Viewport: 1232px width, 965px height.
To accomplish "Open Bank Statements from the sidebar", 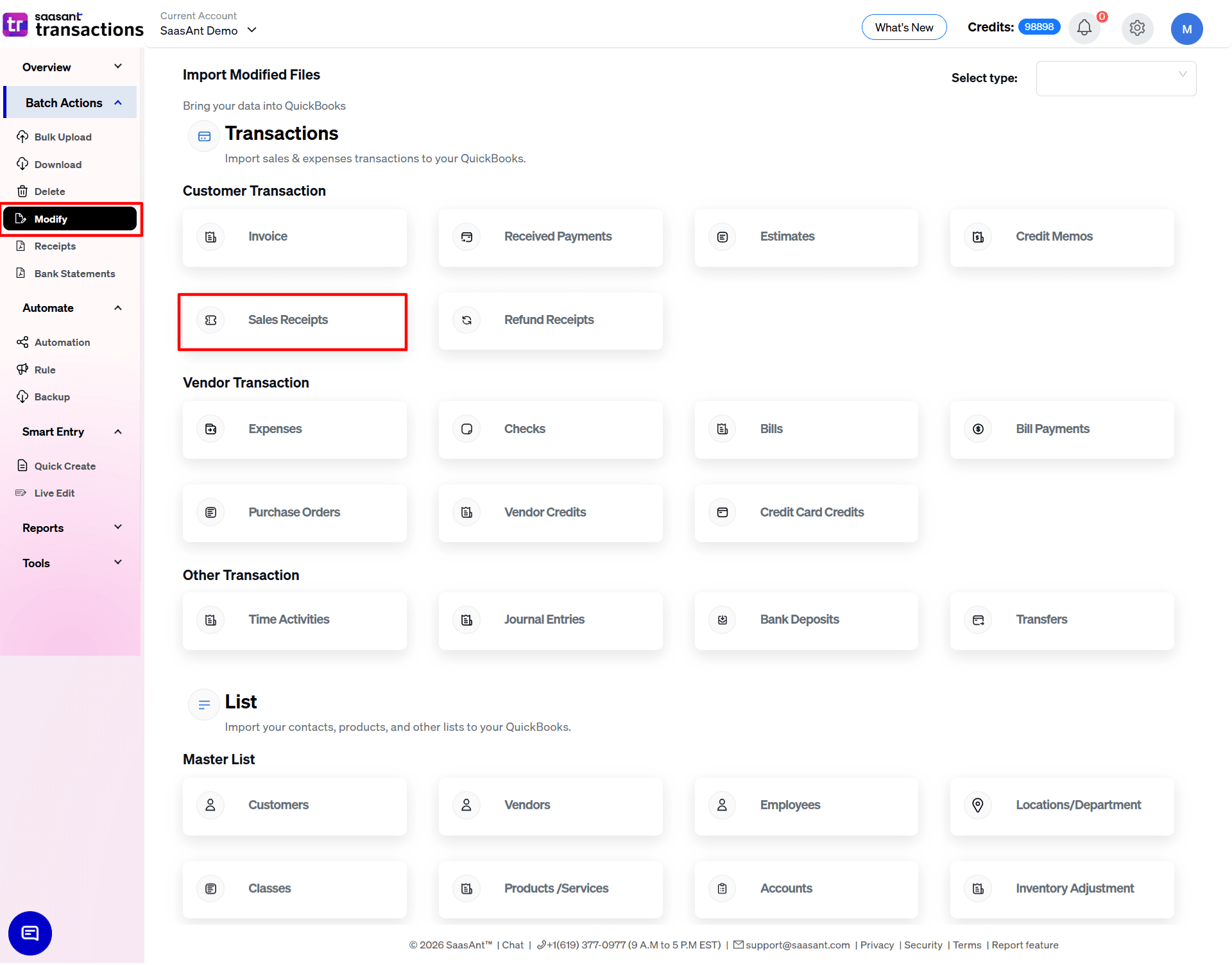I will tap(74, 273).
